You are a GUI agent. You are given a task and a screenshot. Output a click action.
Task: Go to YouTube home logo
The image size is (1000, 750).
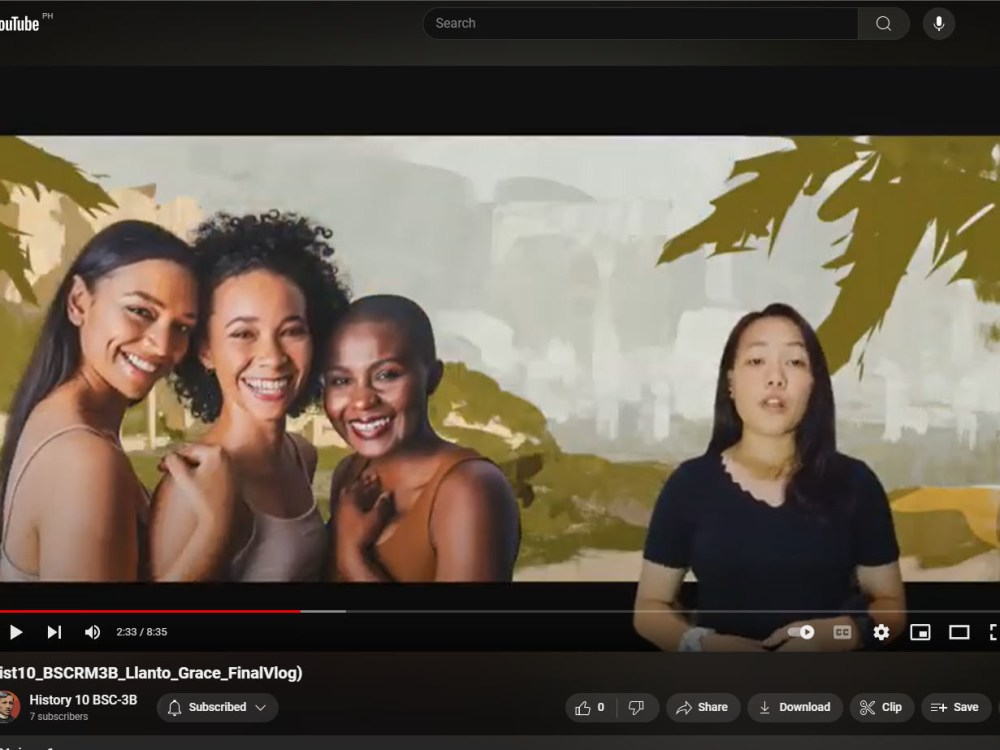click(20, 24)
